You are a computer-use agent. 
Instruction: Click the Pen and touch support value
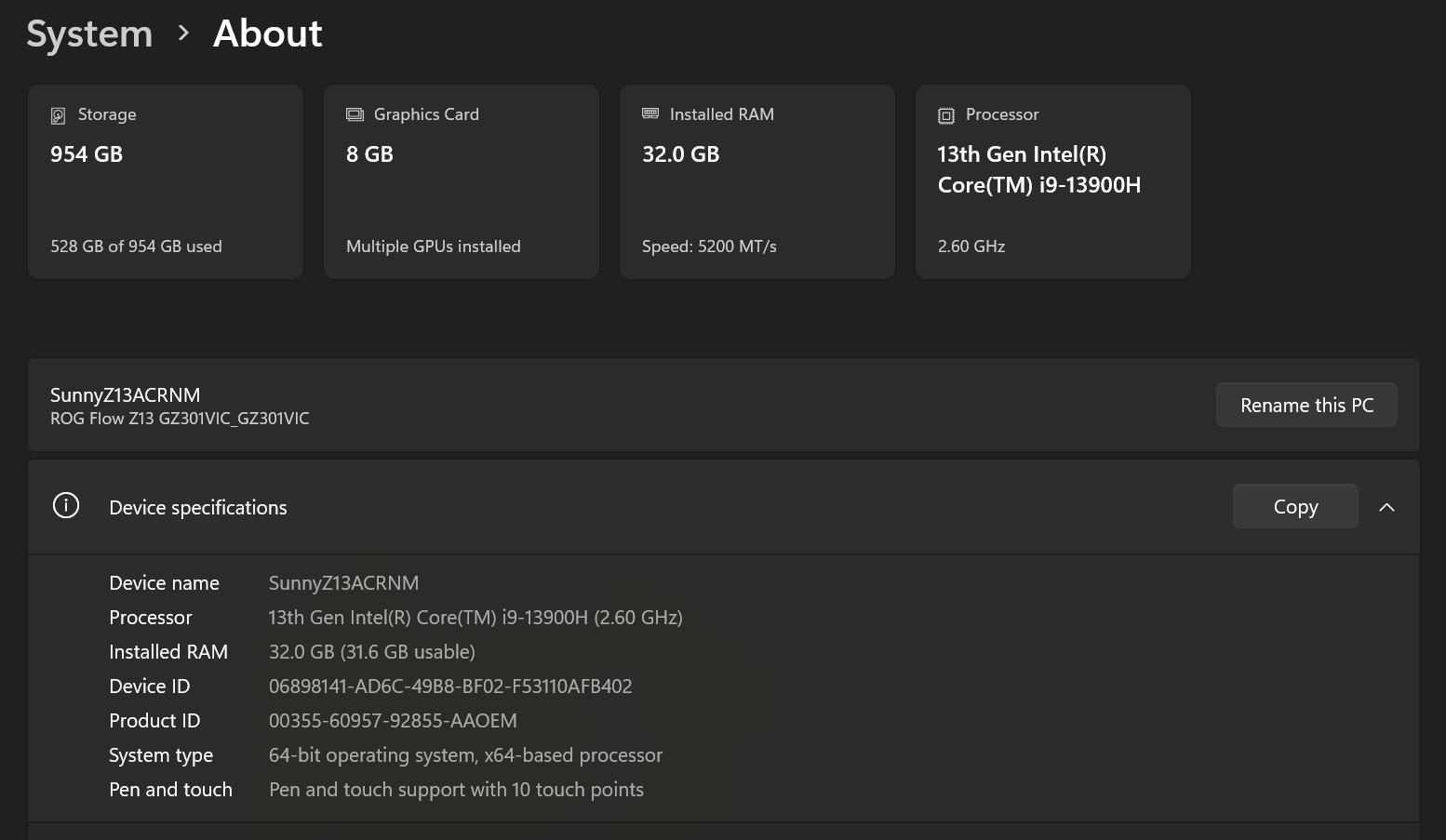pyautogui.click(x=456, y=790)
